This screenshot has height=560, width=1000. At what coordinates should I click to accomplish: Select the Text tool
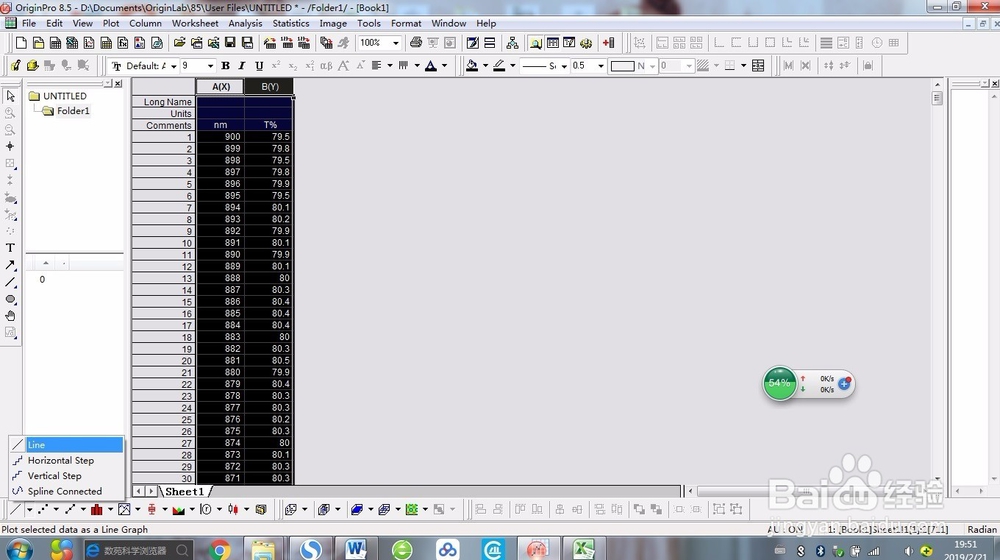10,248
